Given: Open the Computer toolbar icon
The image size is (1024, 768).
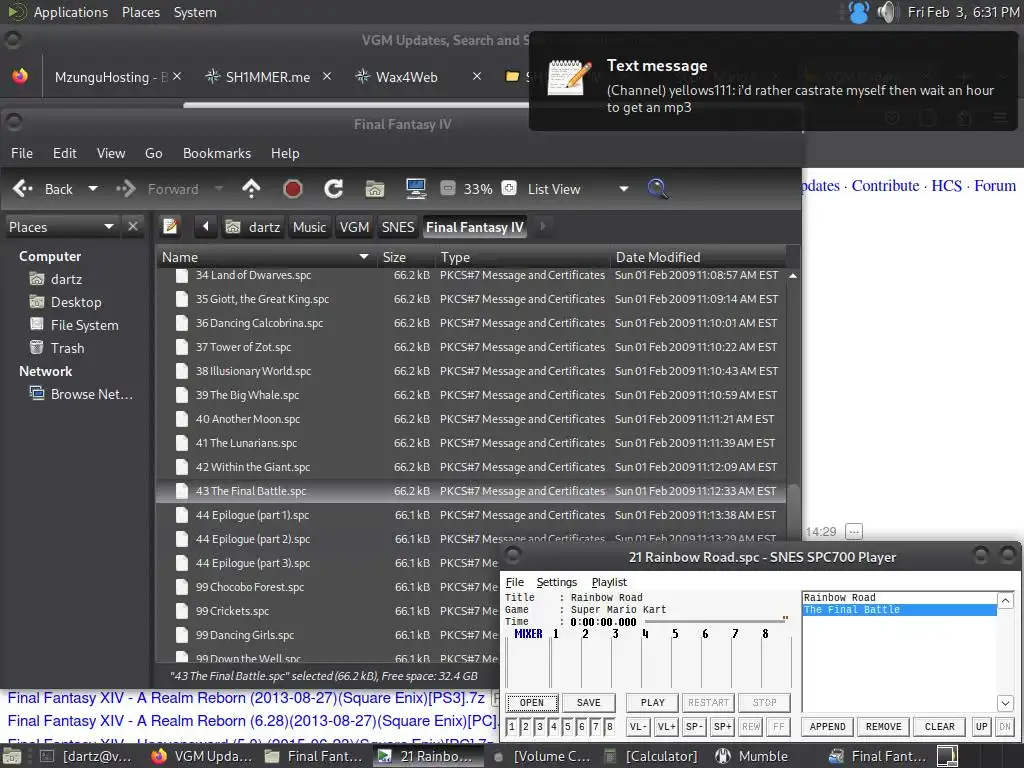Looking at the screenshot, I should tap(416, 189).
